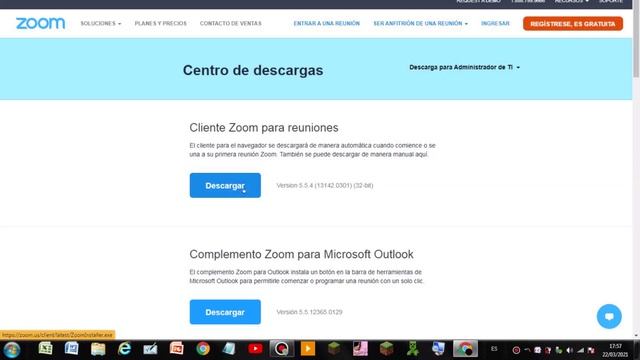Click the scrollbar down arrow
The height and width of the screenshot is (360, 640).
636,336
